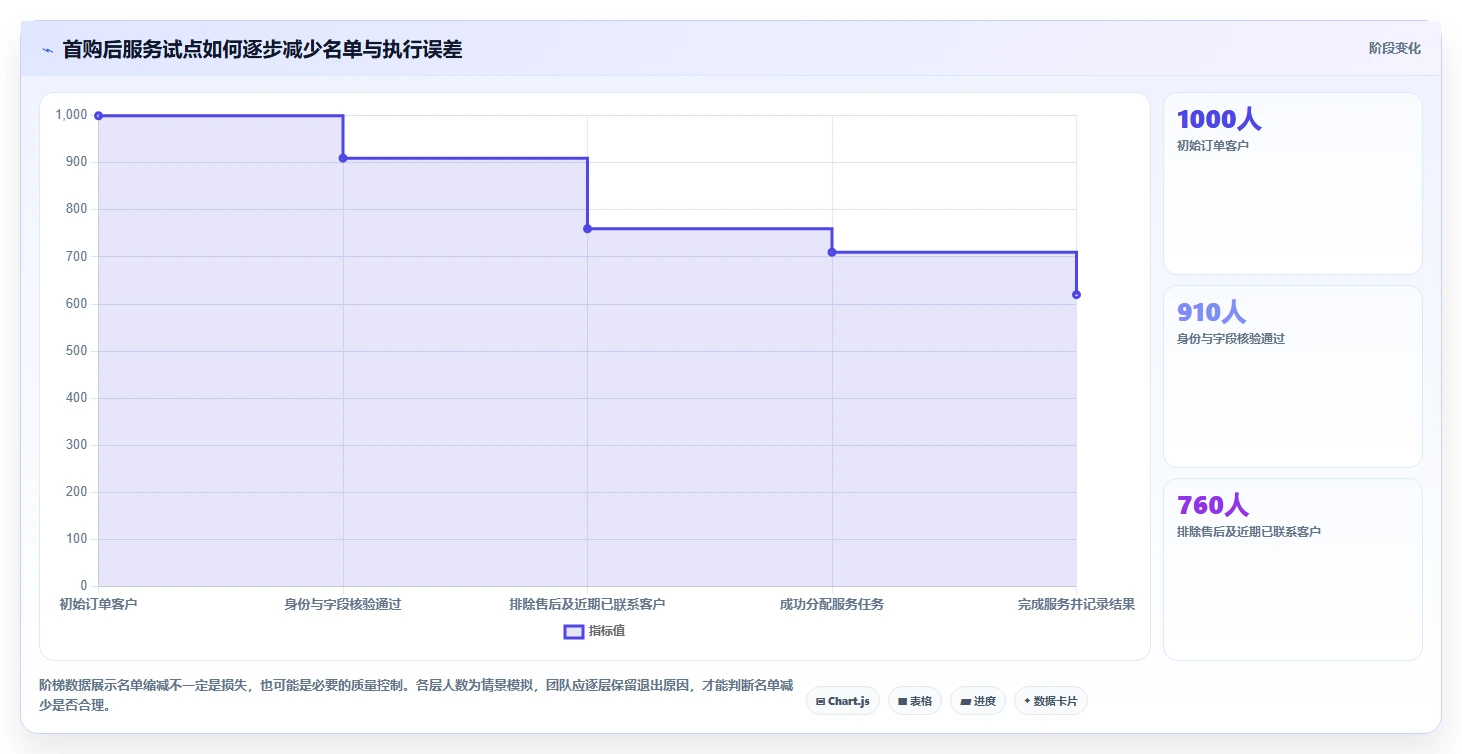Click the final 620 data point
The image size is (1462, 754).
1076,295
